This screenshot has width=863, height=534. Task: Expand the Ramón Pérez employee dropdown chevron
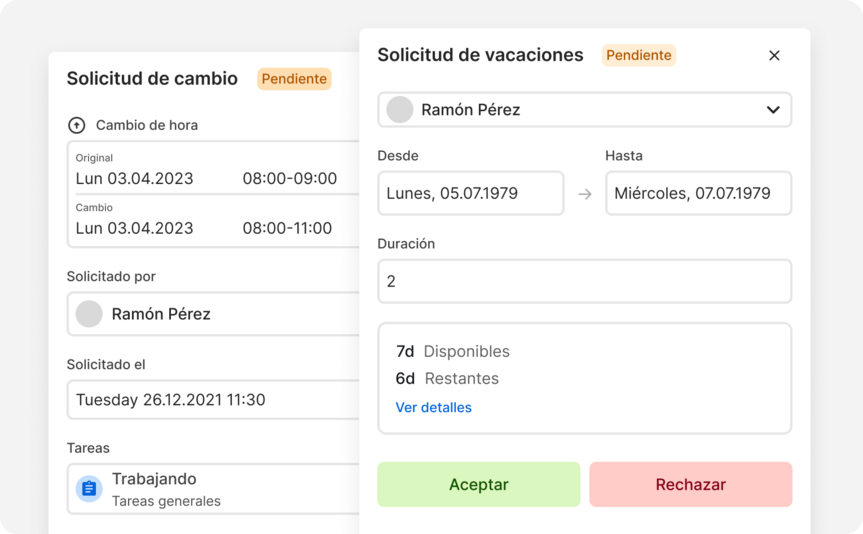pyautogui.click(x=772, y=110)
